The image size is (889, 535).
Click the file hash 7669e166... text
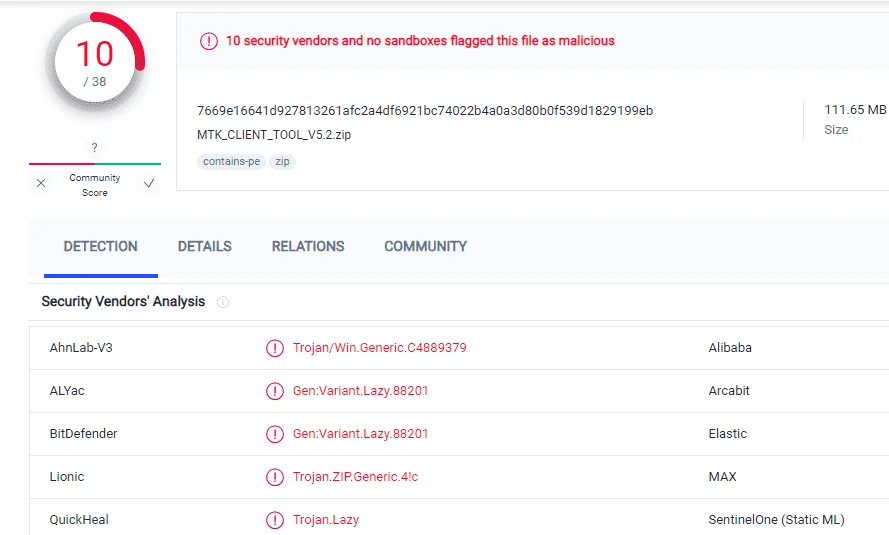pyautogui.click(x=425, y=111)
